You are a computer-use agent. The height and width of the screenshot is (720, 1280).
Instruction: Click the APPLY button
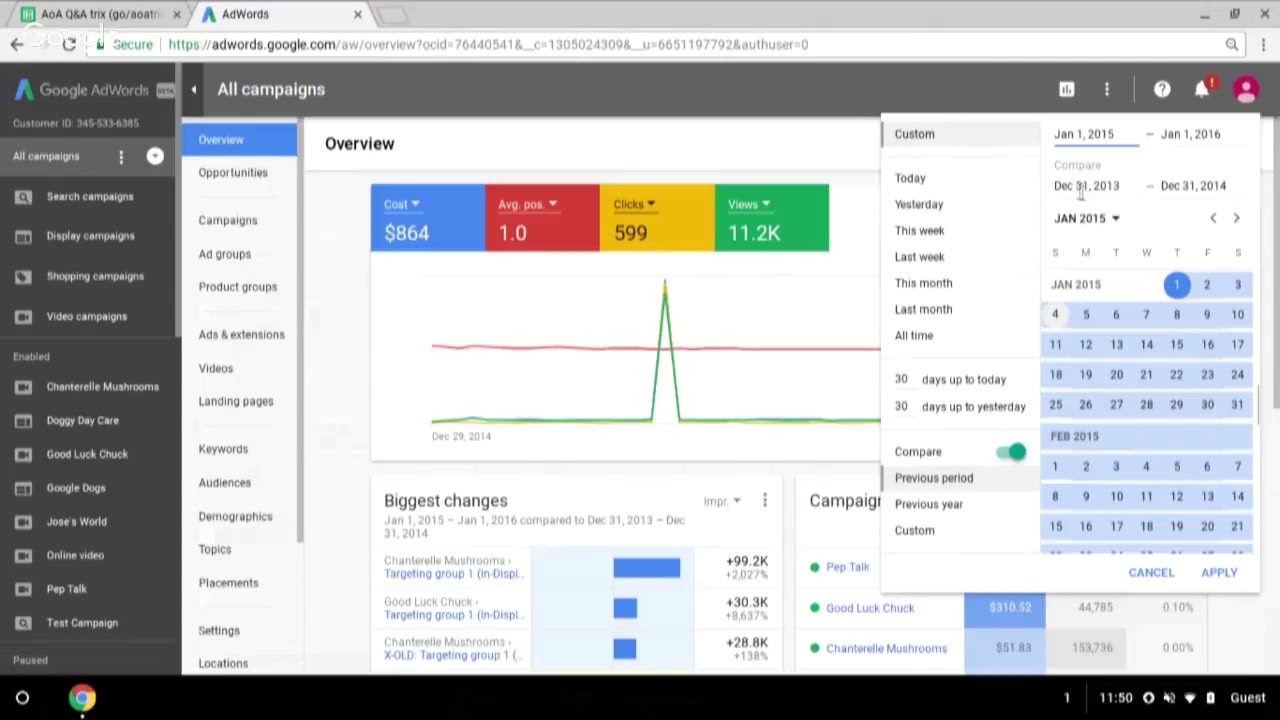point(1219,573)
